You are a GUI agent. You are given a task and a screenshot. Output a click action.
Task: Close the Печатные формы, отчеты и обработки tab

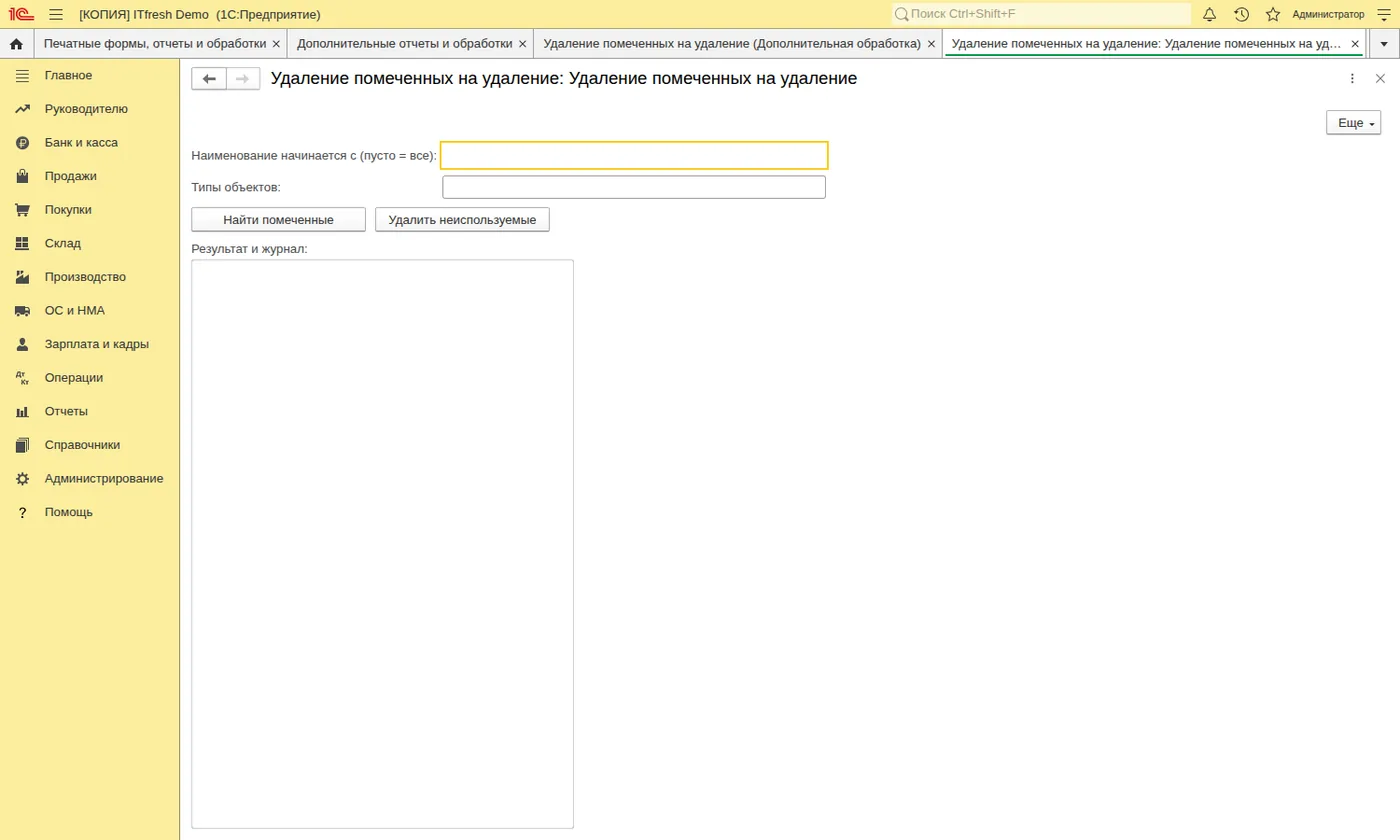click(276, 44)
